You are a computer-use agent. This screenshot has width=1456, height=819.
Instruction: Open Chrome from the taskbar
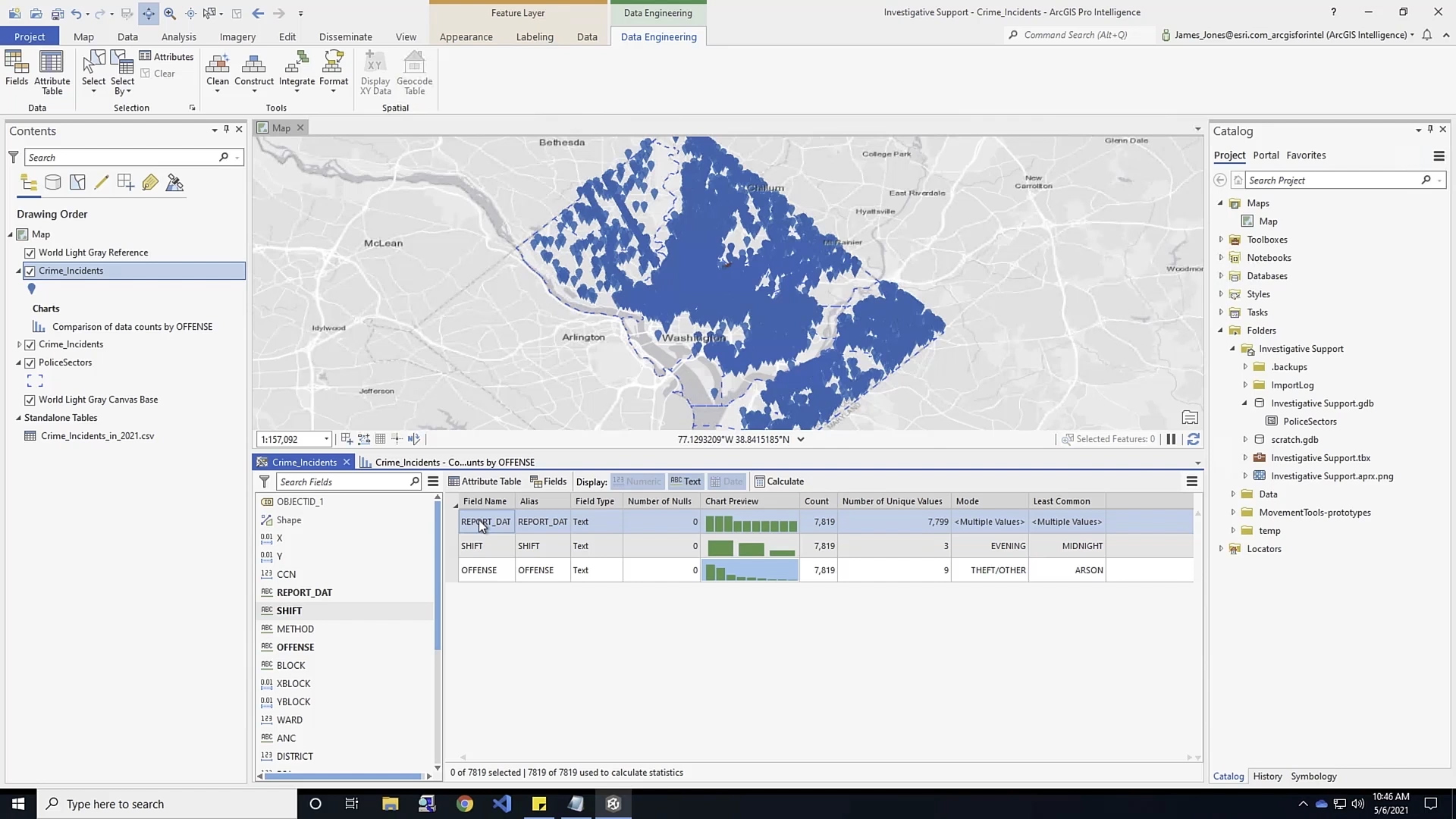tap(465, 804)
